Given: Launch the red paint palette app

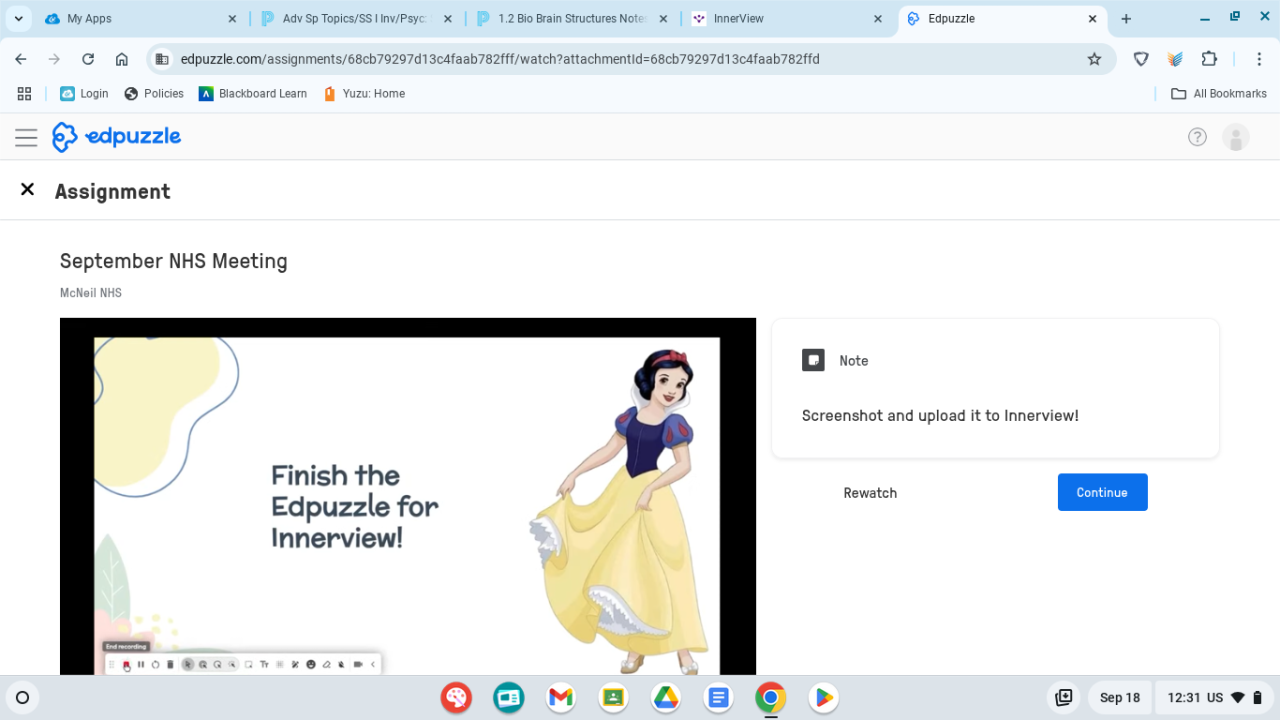Looking at the screenshot, I should pyautogui.click(x=457, y=697).
